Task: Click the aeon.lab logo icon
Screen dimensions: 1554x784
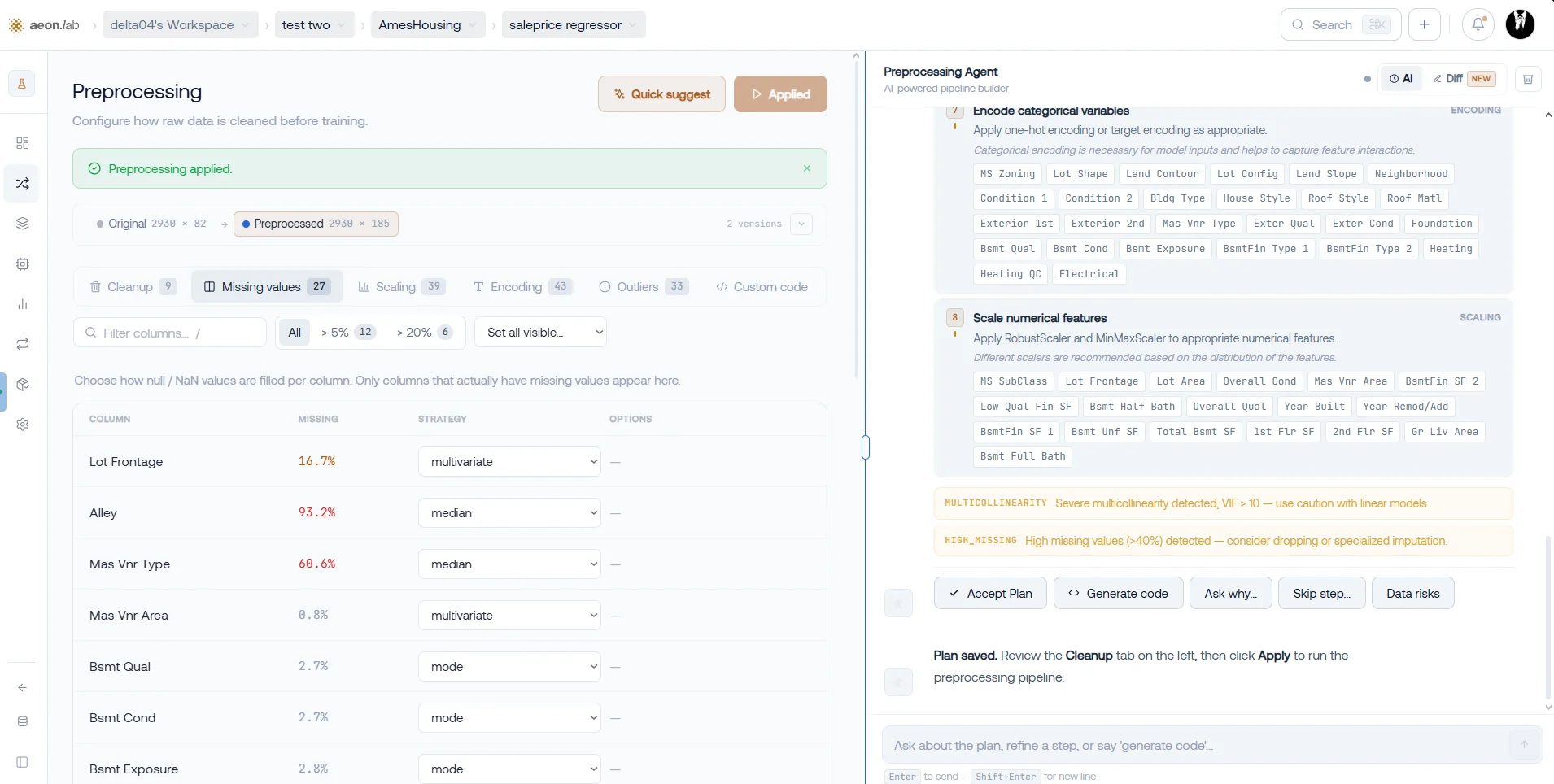Action: point(16,25)
